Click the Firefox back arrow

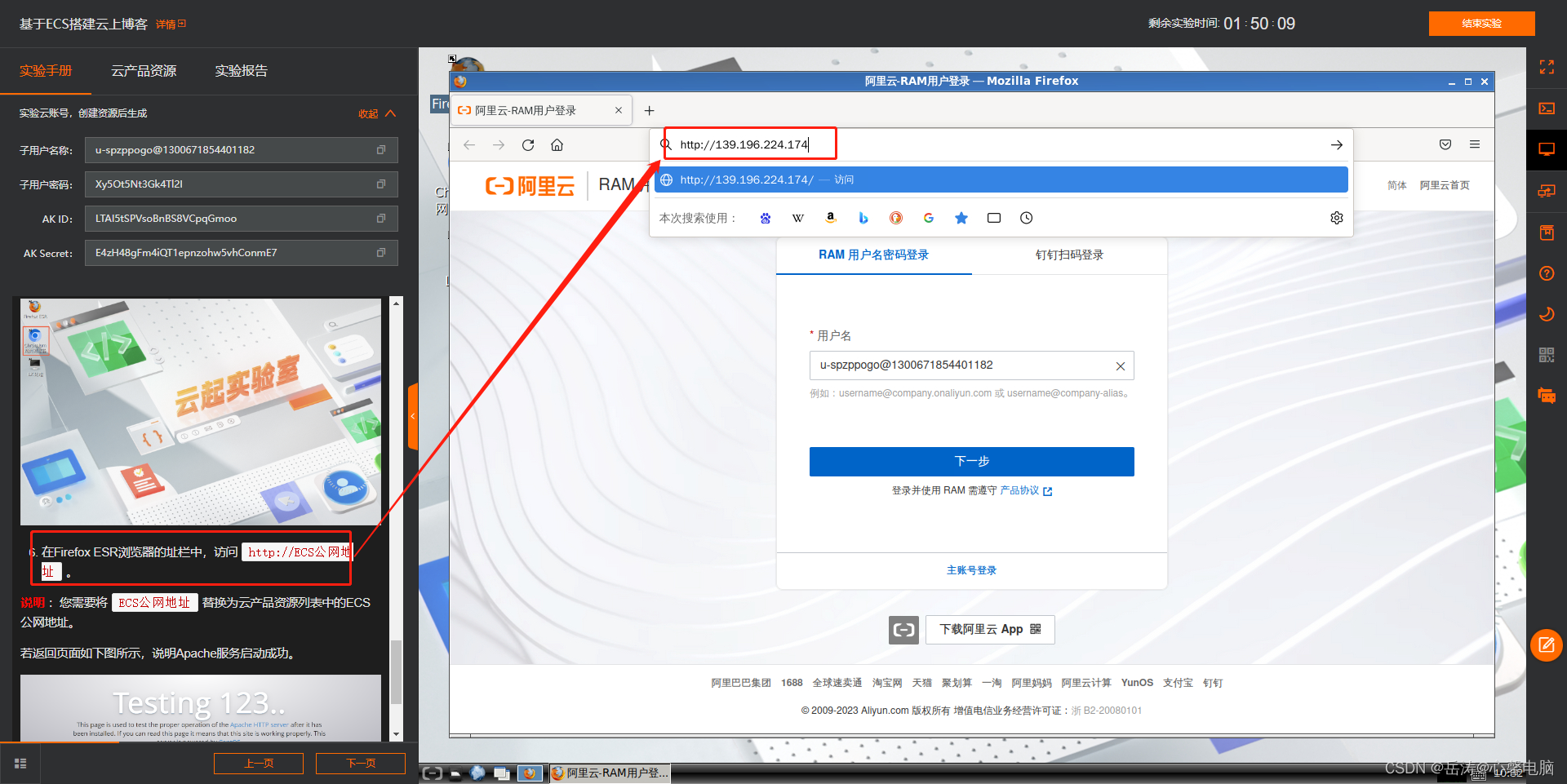click(469, 145)
